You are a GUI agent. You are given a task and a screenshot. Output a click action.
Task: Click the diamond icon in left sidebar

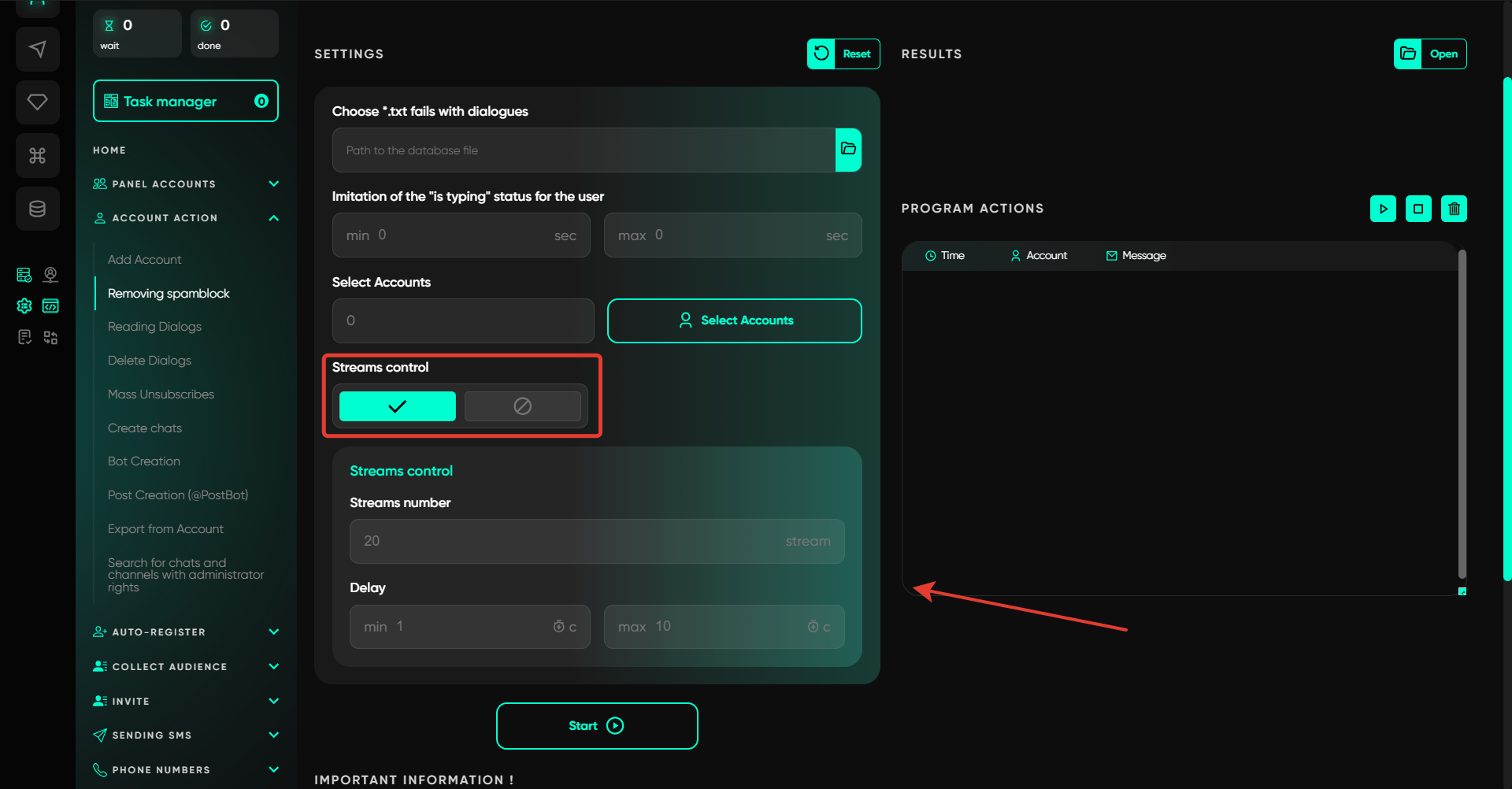tap(37, 102)
